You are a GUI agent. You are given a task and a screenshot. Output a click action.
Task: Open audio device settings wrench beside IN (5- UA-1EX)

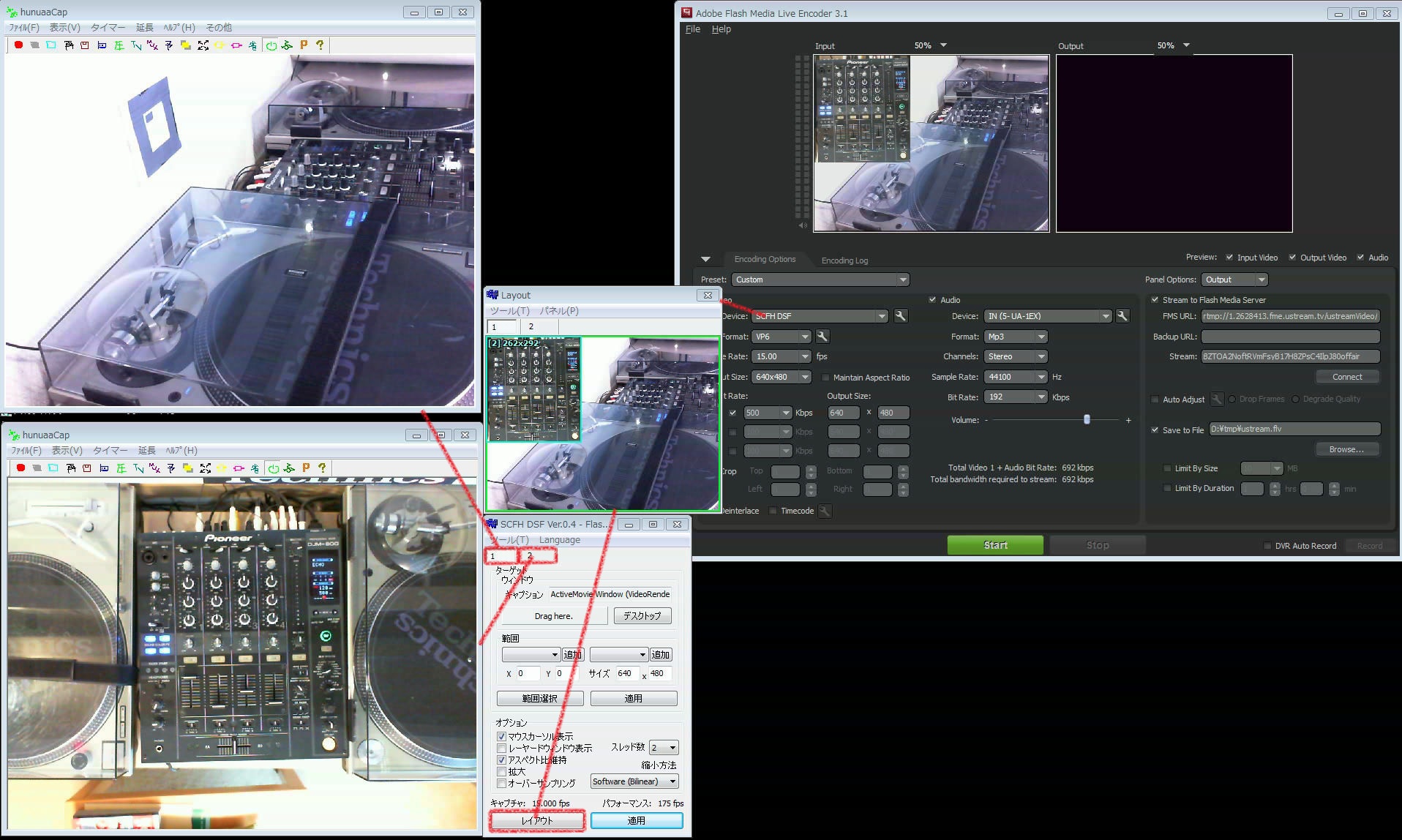[1122, 316]
